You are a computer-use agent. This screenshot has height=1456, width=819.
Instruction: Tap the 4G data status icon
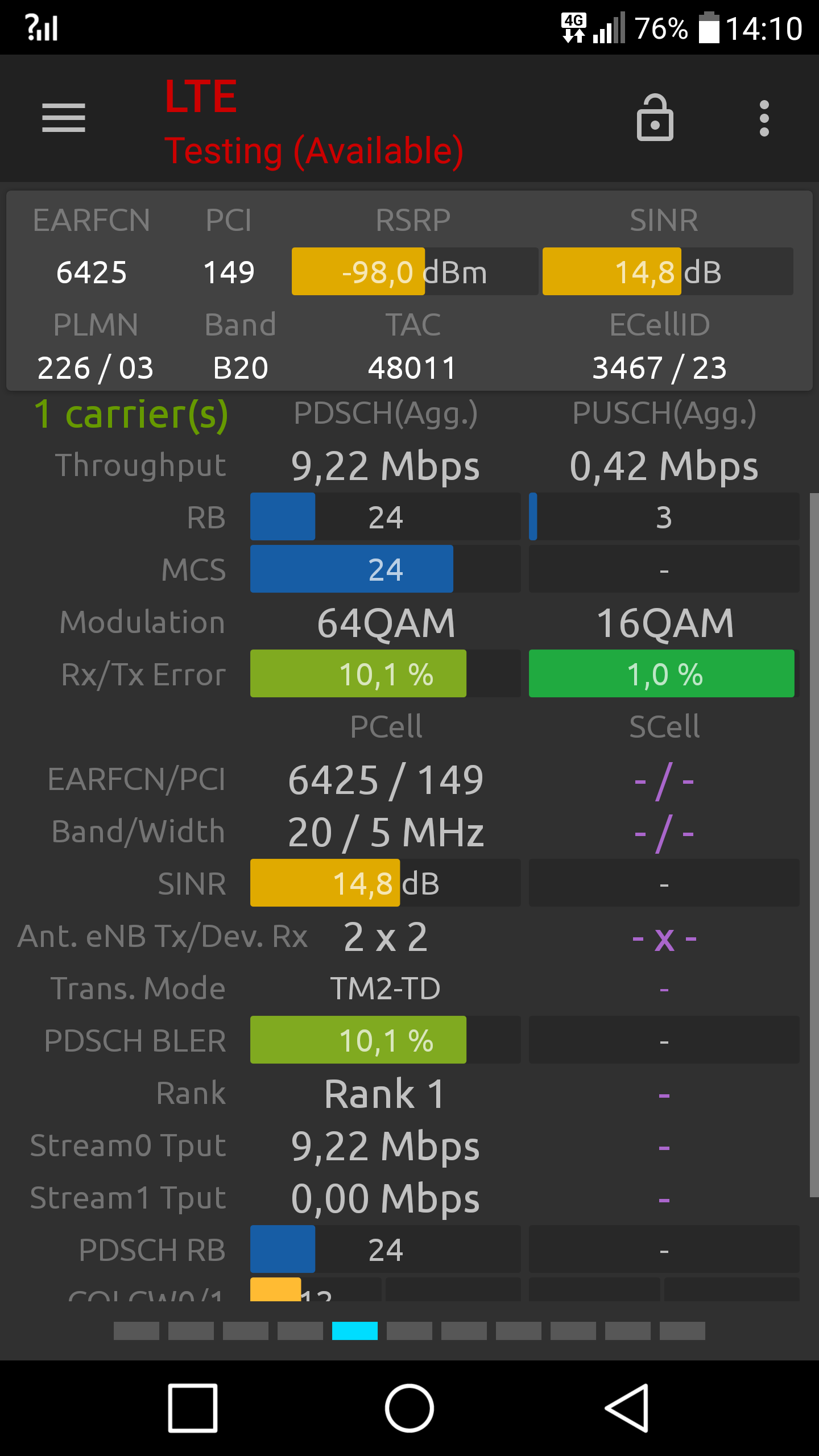pyautogui.click(x=574, y=28)
